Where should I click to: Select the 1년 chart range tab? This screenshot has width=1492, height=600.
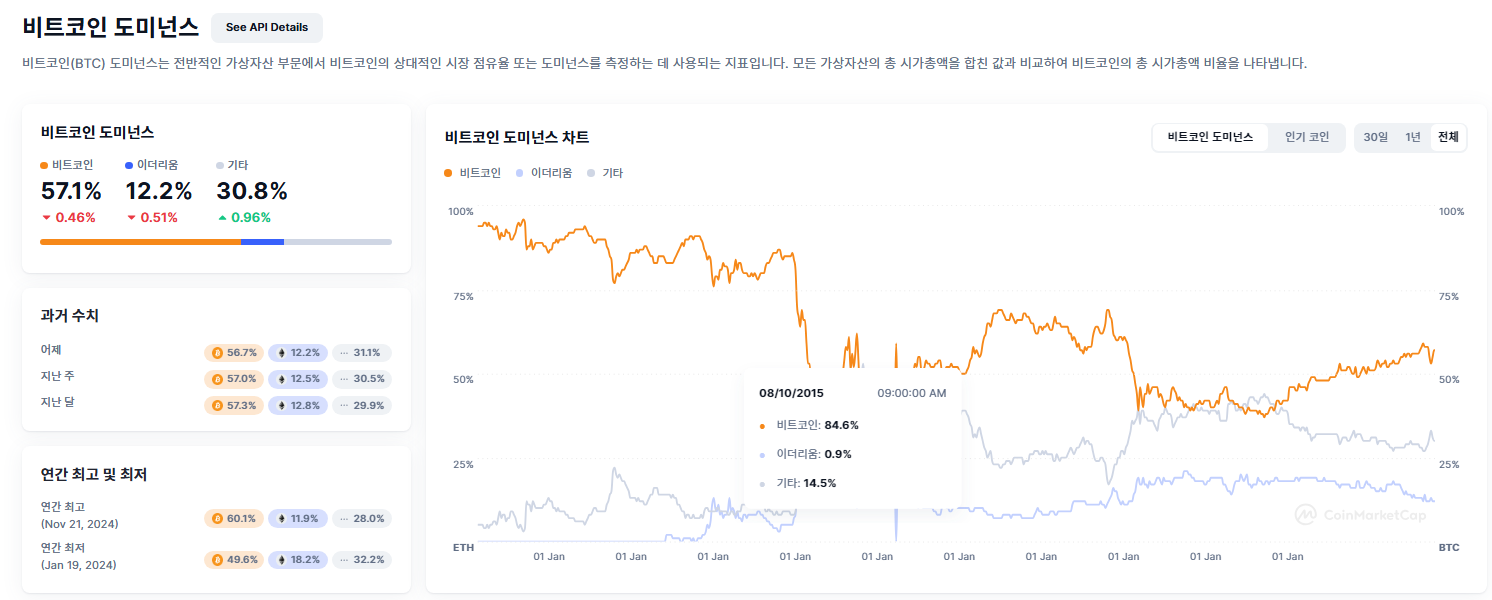click(1414, 137)
